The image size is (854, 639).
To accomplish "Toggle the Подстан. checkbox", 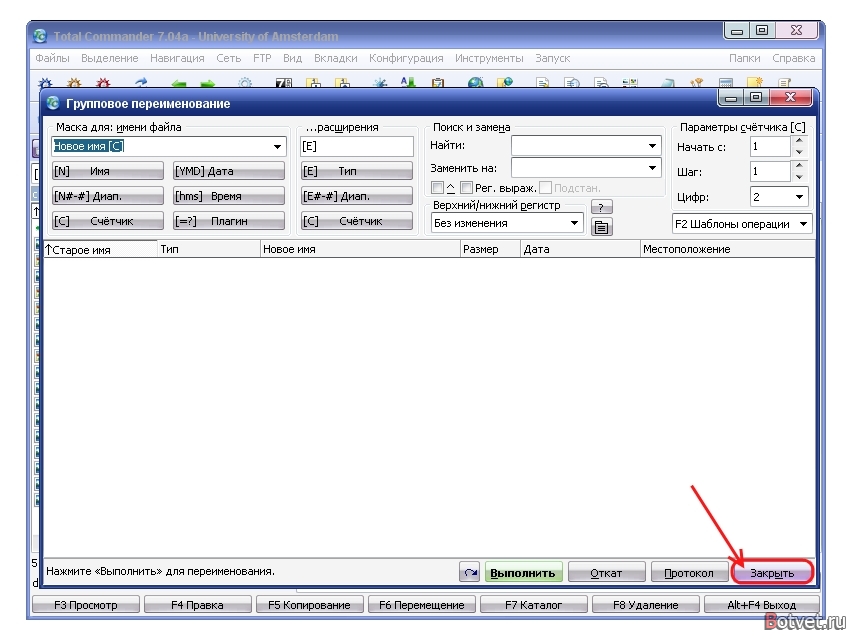I will tap(545, 188).
